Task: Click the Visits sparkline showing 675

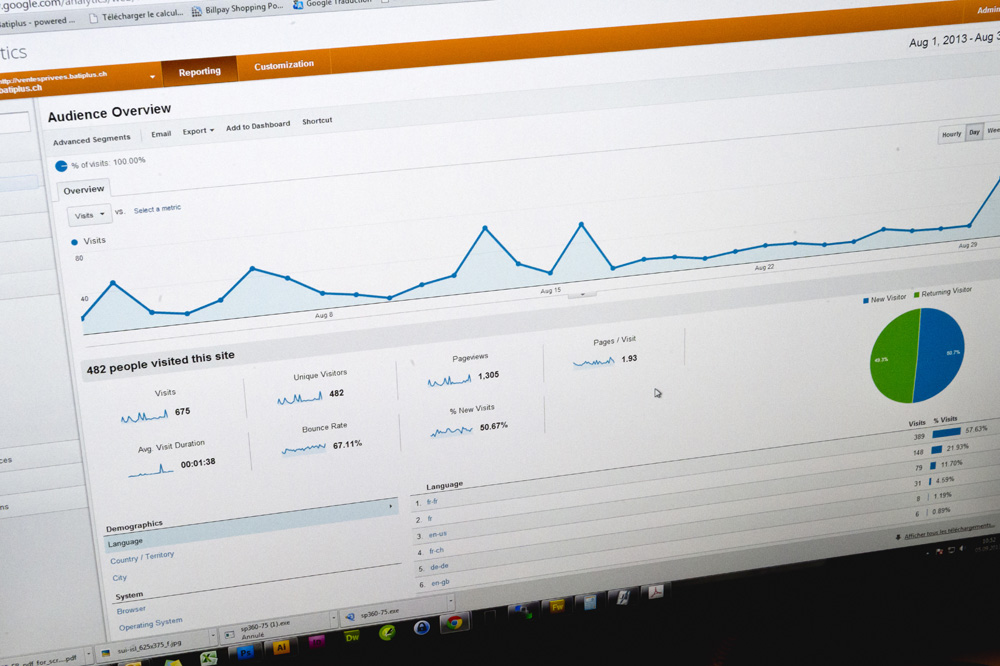Action: click(144, 417)
